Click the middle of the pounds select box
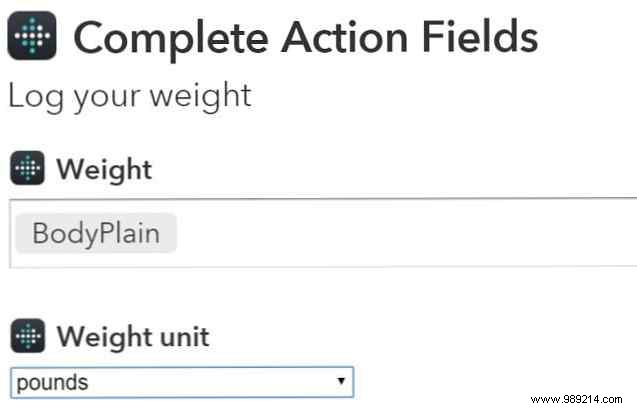 pyautogui.click(x=181, y=382)
